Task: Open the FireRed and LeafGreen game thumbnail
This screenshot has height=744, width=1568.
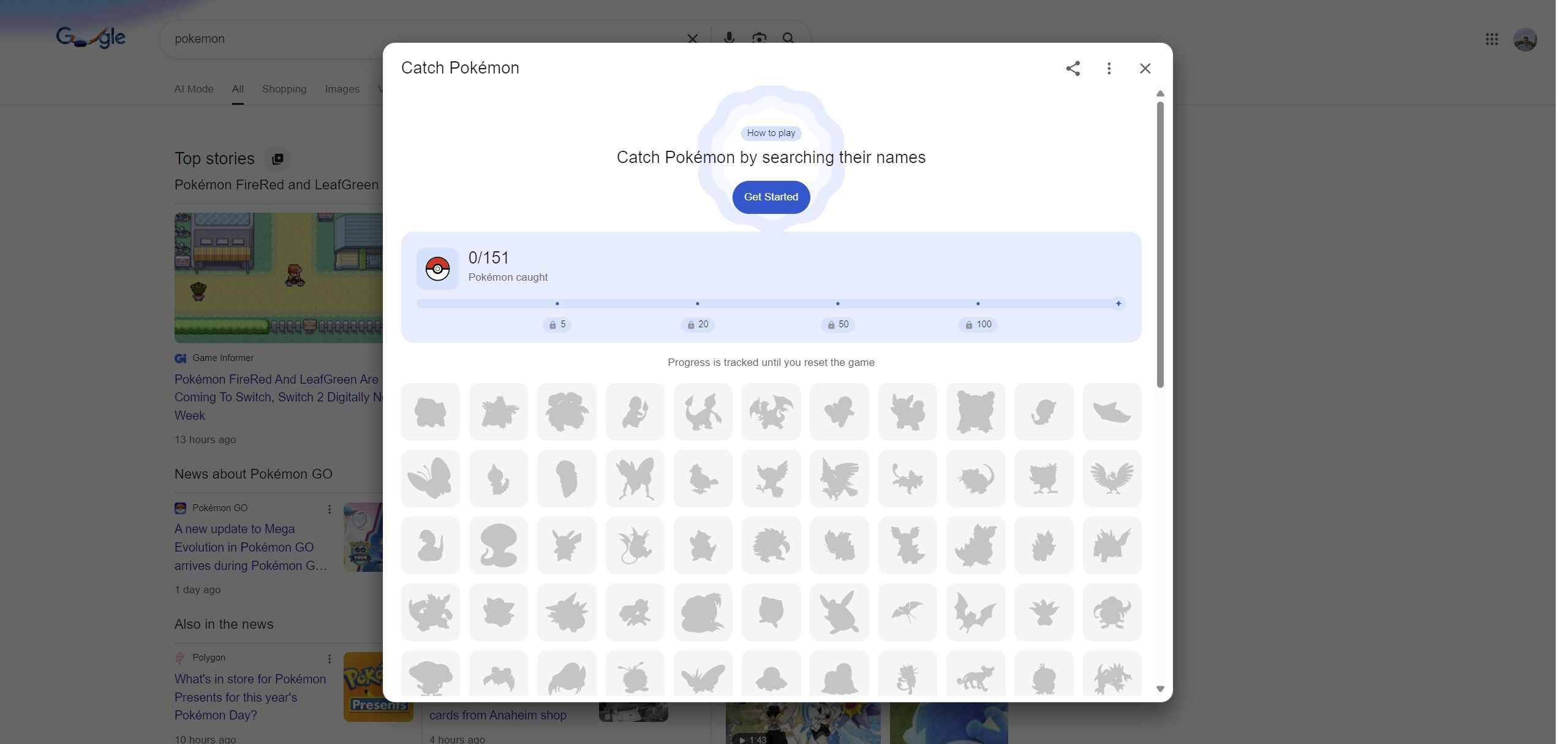Action: tap(279, 278)
